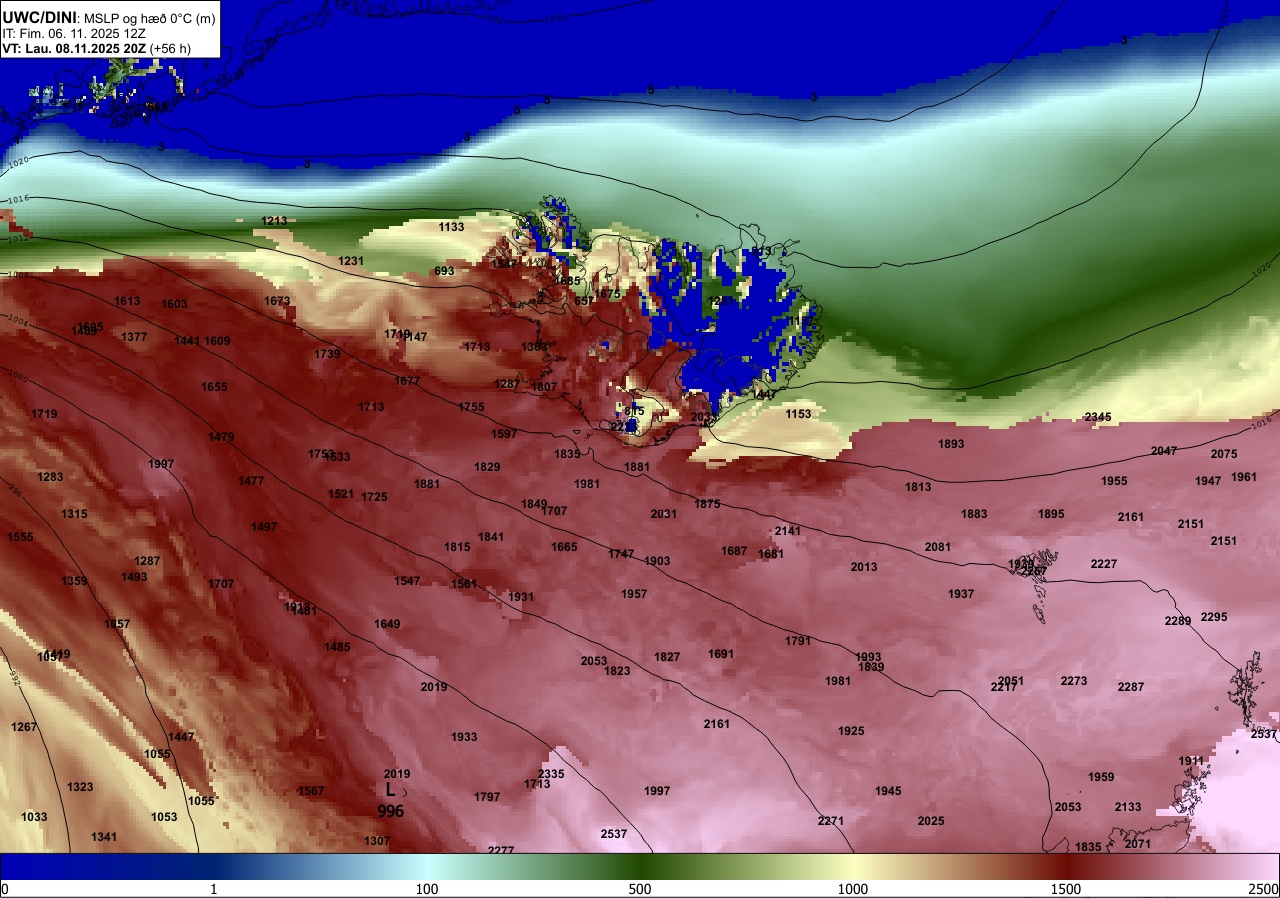1280x898 pixels.
Task: Click the 0 label at color scale start
Action: [5, 889]
